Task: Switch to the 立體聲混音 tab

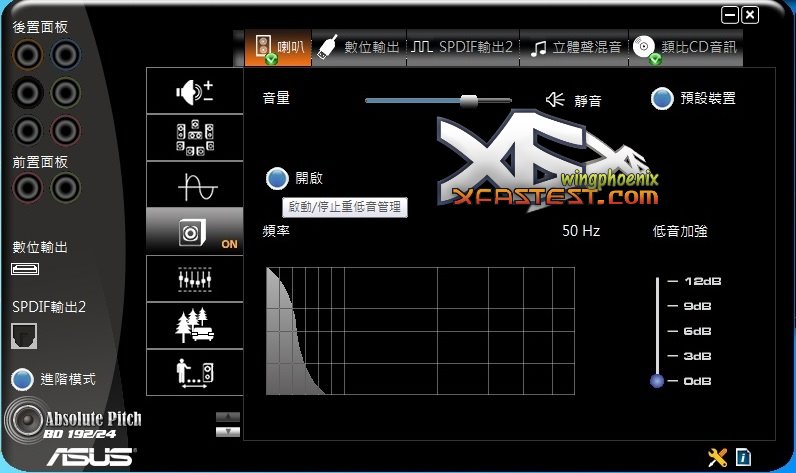Action: tap(575, 48)
